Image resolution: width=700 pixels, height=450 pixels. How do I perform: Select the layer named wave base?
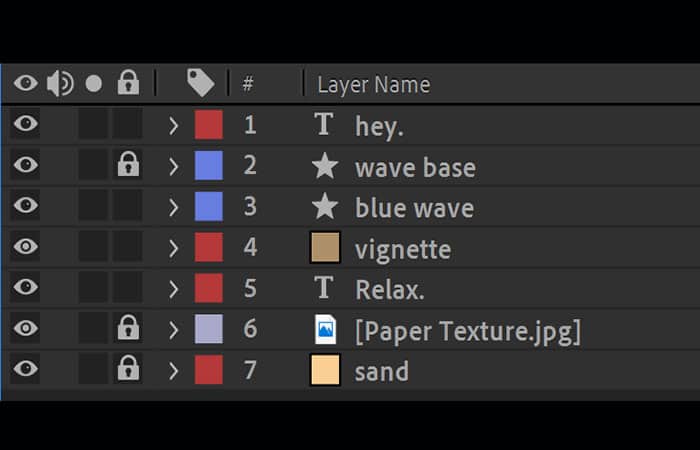415,168
